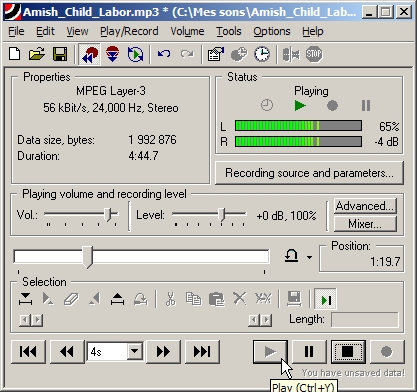This screenshot has height=392, width=417.
Task: Click the Play transport button
Action: tap(270, 351)
